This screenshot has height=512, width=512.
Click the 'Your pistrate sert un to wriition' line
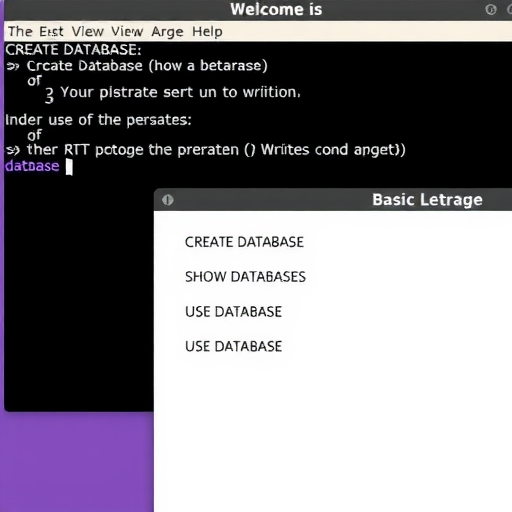coord(180,92)
